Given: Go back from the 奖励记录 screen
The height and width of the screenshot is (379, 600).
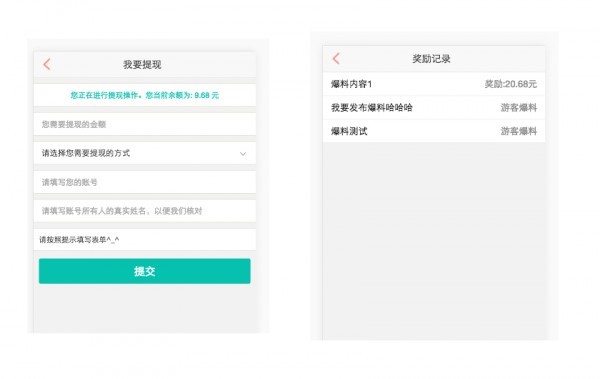Looking at the screenshot, I should click(336, 59).
